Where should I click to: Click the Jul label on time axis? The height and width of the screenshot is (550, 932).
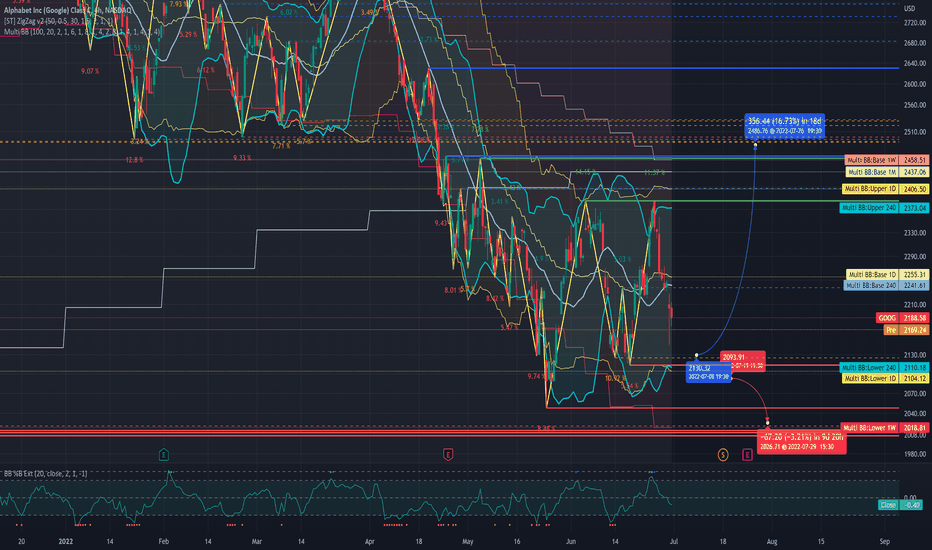pos(674,542)
